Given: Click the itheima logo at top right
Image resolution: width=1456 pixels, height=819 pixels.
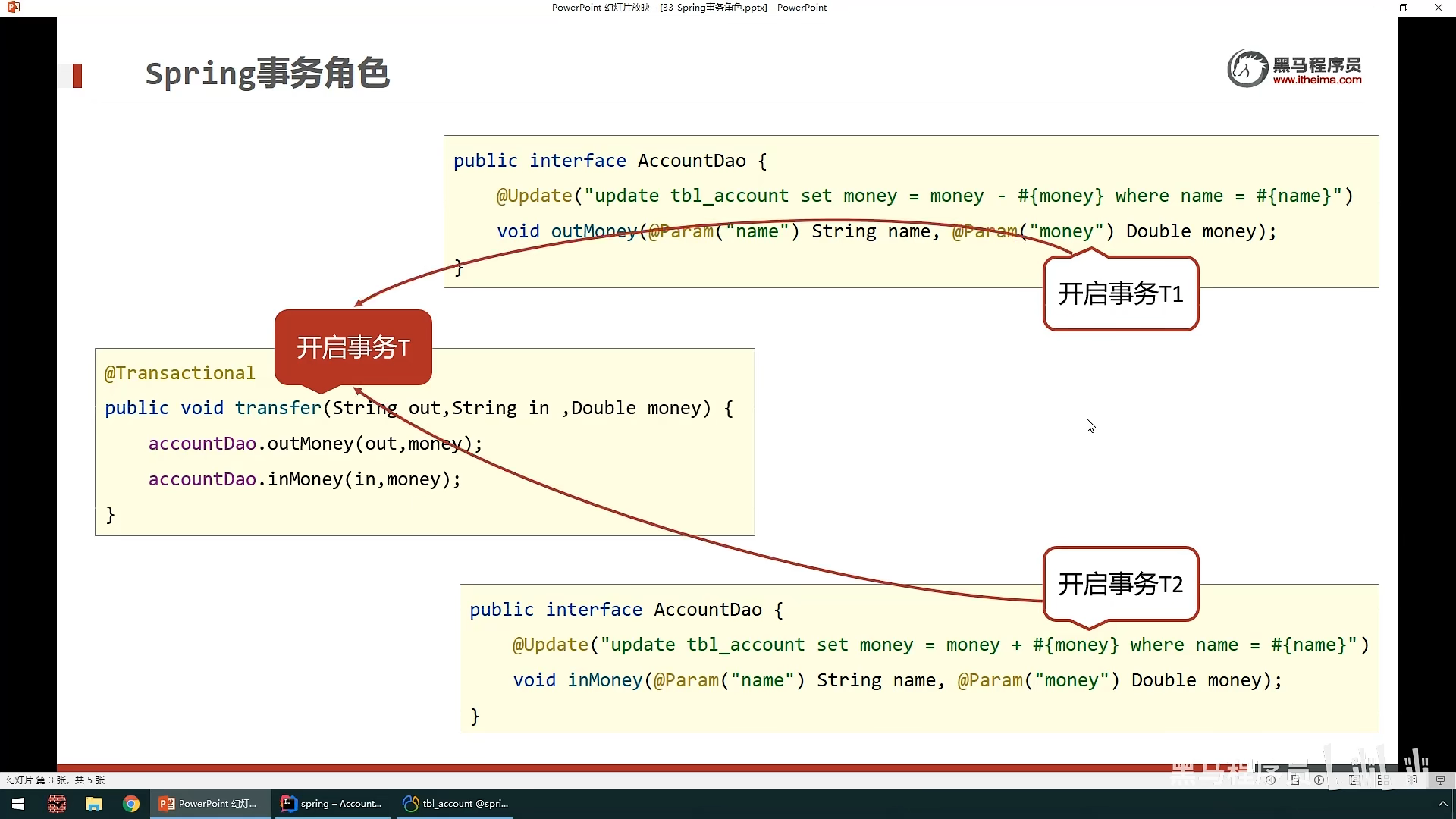Looking at the screenshot, I should [x=1294, y=70].
